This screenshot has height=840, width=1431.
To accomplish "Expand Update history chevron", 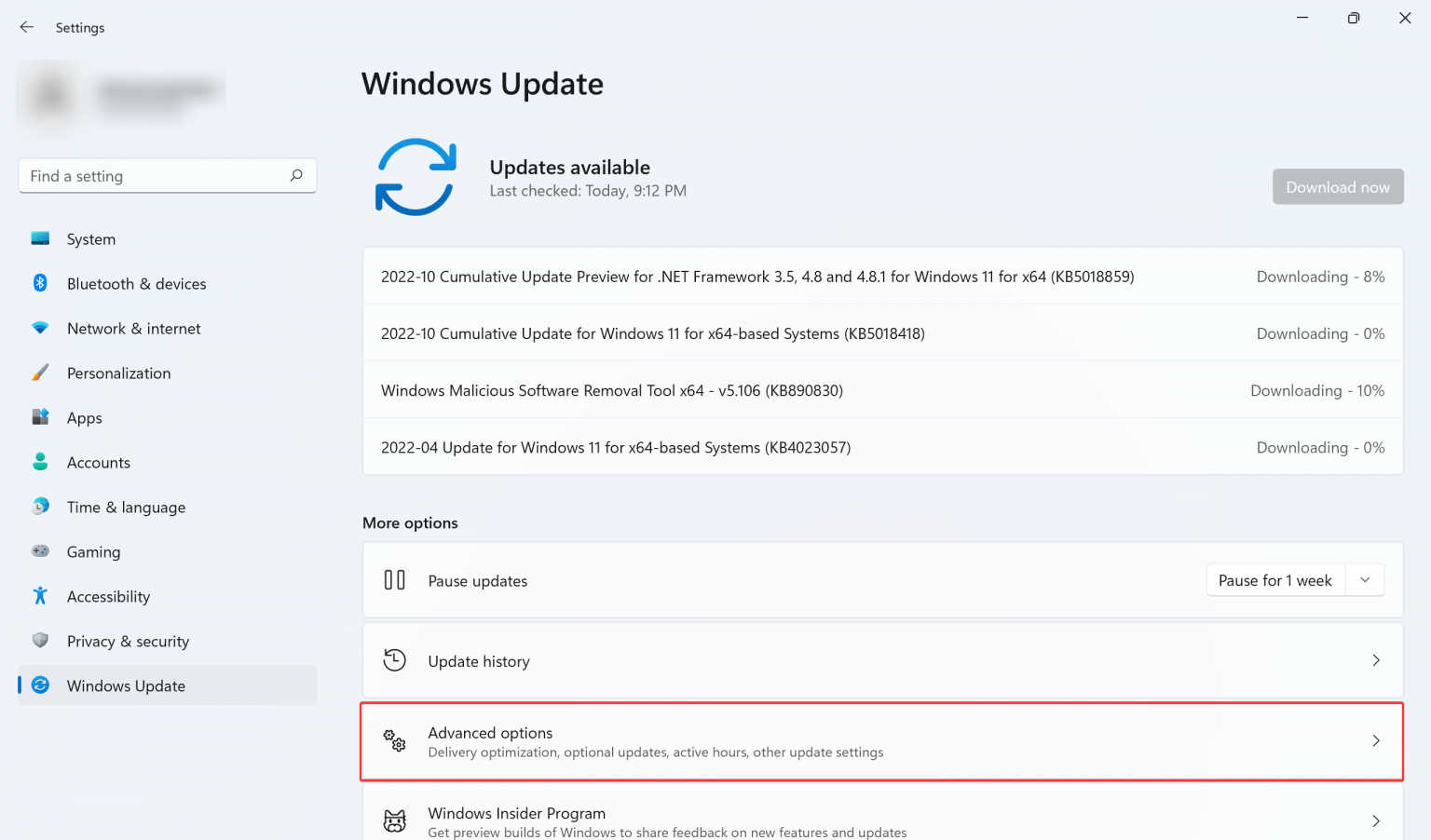I will coord(1376,660).
